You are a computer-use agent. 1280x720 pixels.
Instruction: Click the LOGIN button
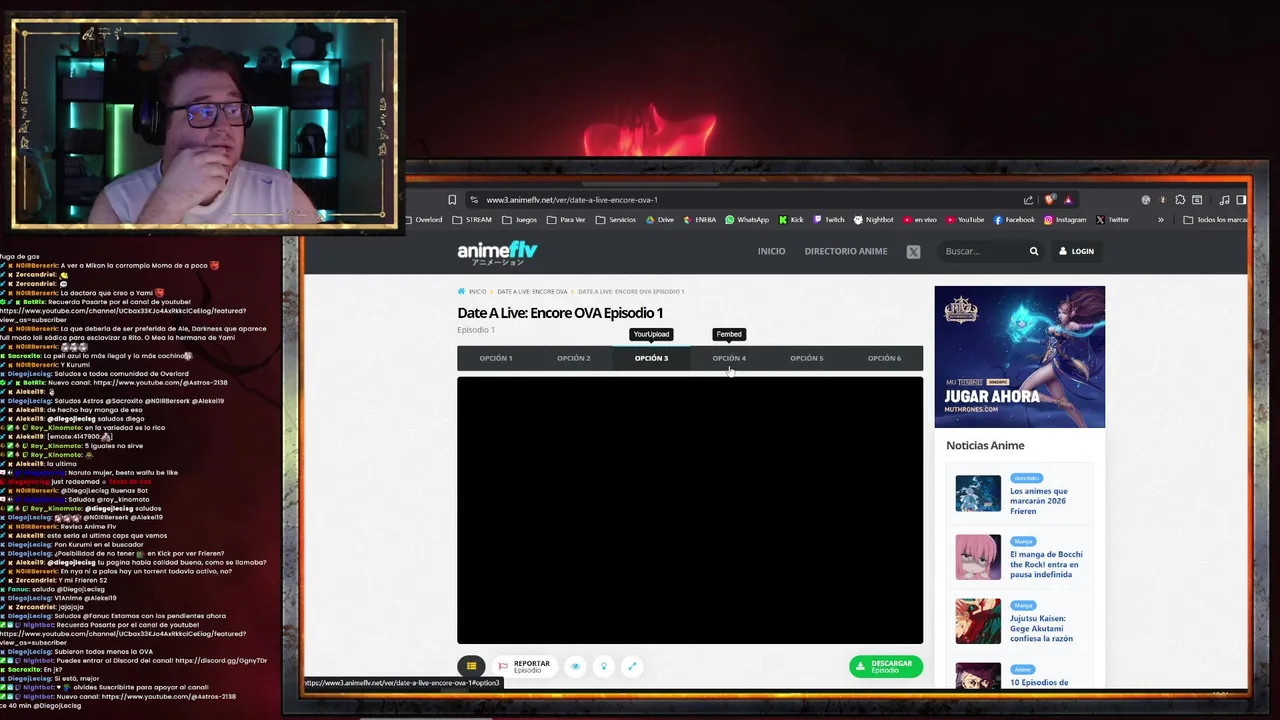[x=1077, y=252]
